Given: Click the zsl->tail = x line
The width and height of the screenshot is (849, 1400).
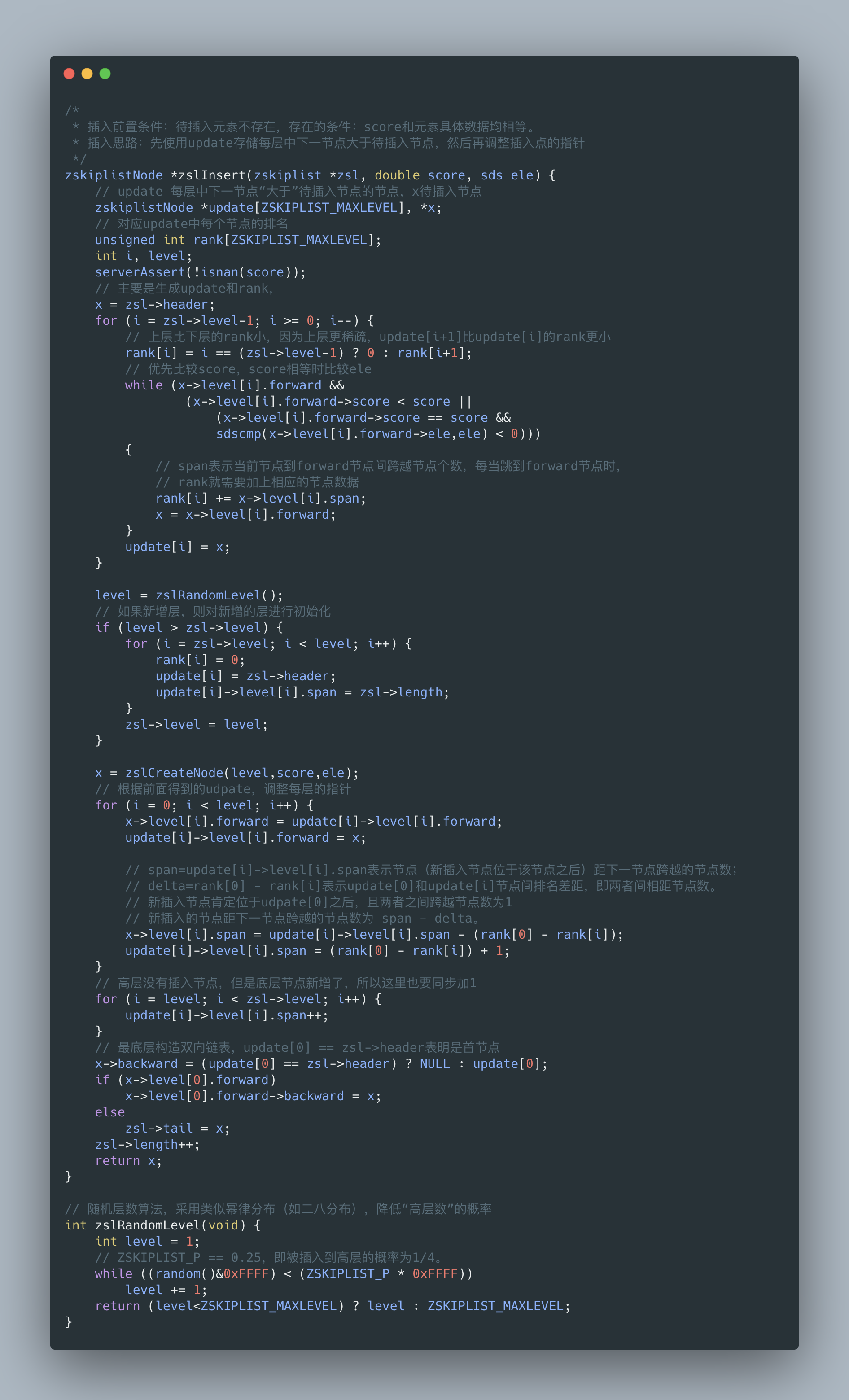Looking at the screenshot, I should coord(178,1129).
